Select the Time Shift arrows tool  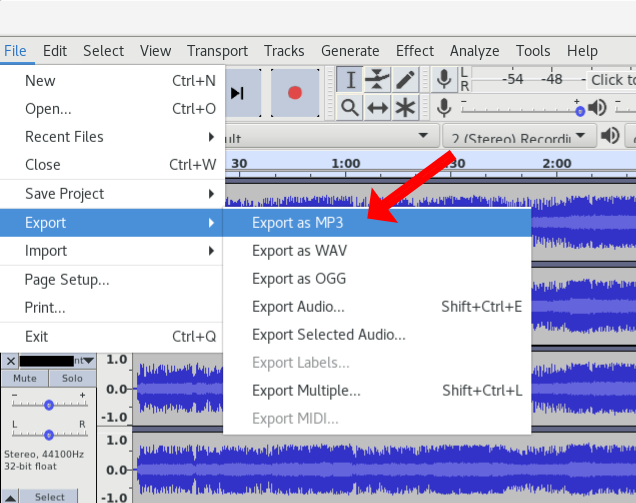[x=377, y=108]
